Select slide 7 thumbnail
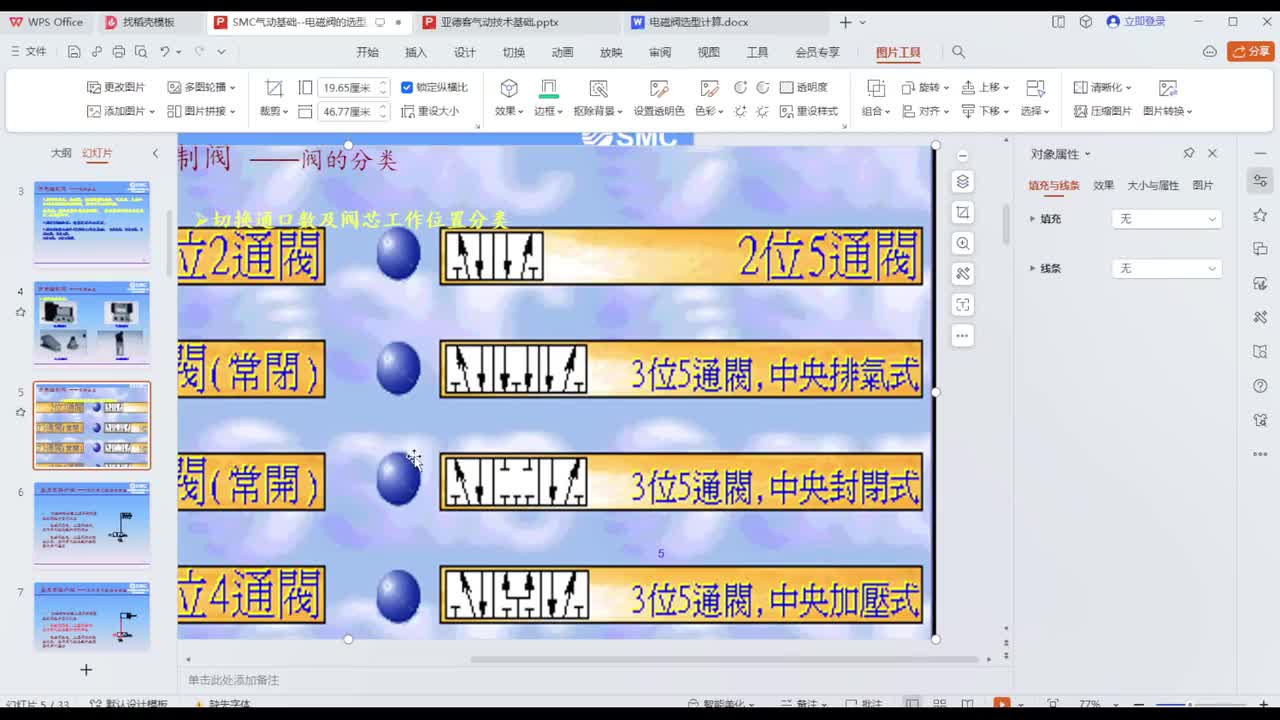 point(92,618)
